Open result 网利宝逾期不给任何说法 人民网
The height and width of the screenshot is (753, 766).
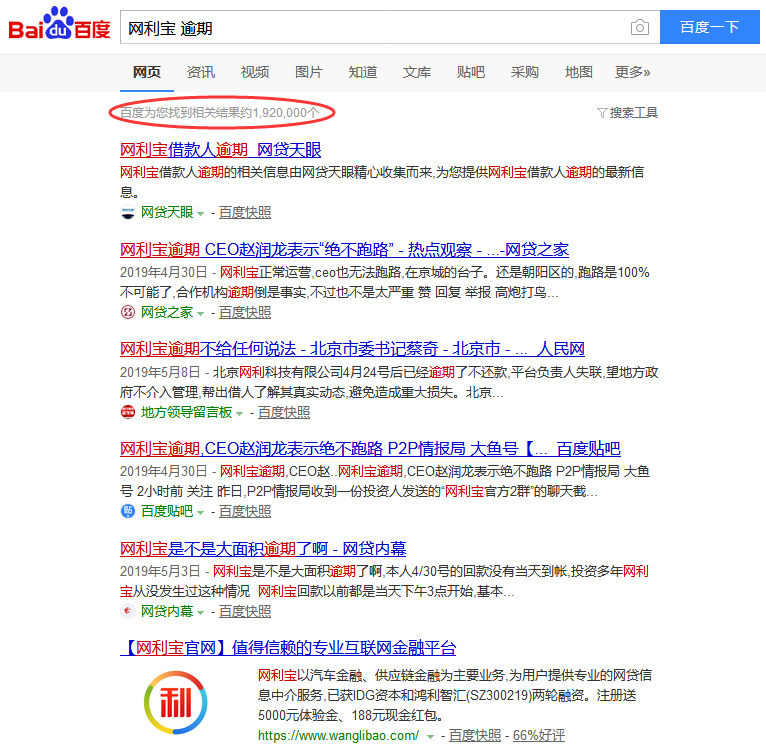click(x=352, y=349)
